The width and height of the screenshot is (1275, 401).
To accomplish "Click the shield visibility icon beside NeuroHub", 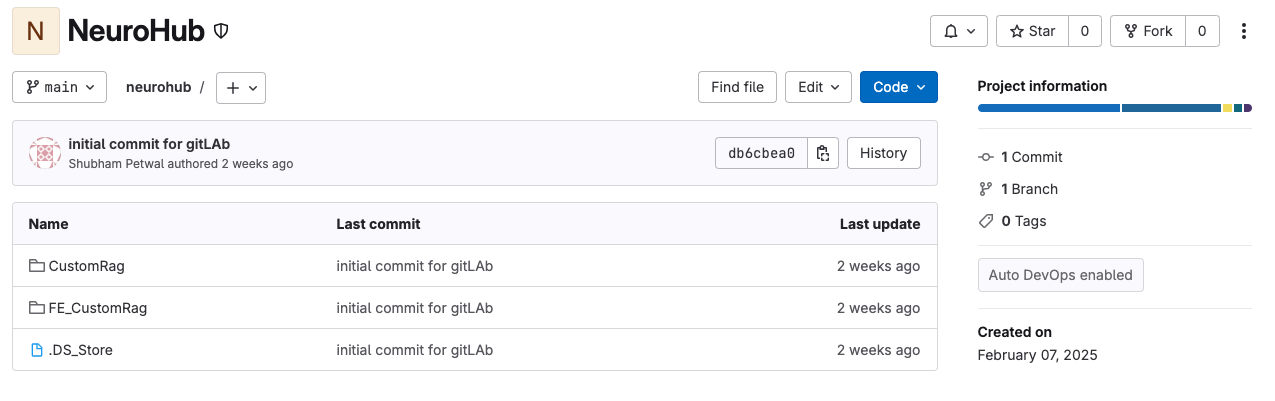I will click(222, 31).
